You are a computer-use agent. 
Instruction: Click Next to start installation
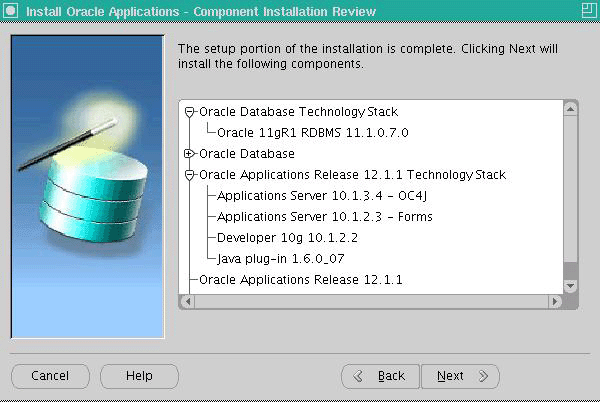tap(460, 376)
